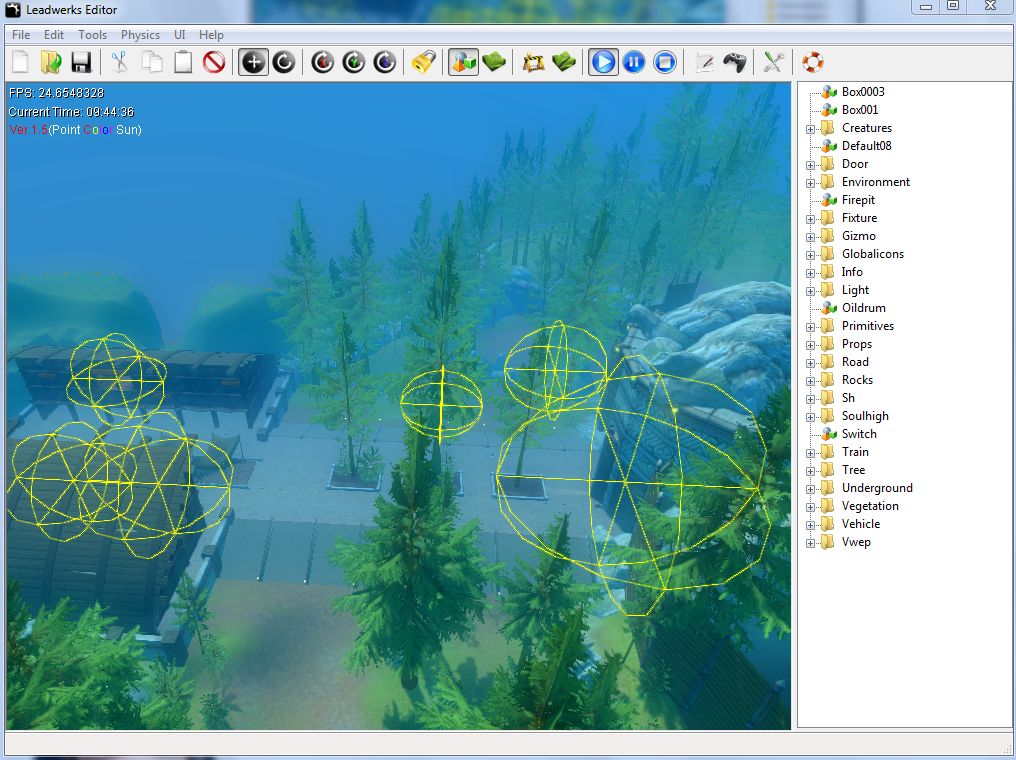Toggle the move tool plus icon
The height and width of the screenshot is (760, 1016).
[254, 62]
